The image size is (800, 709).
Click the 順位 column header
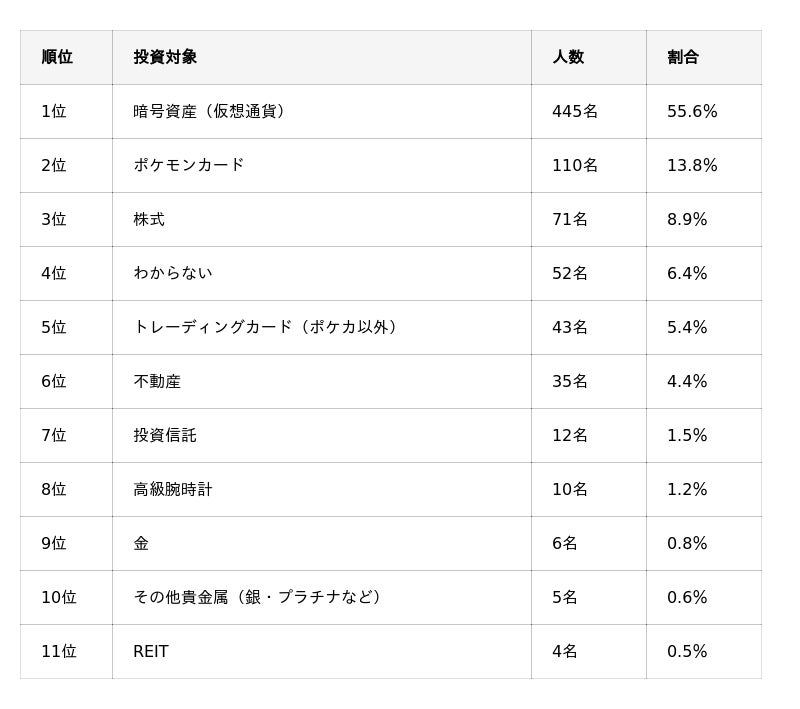[x=57, y=57]
